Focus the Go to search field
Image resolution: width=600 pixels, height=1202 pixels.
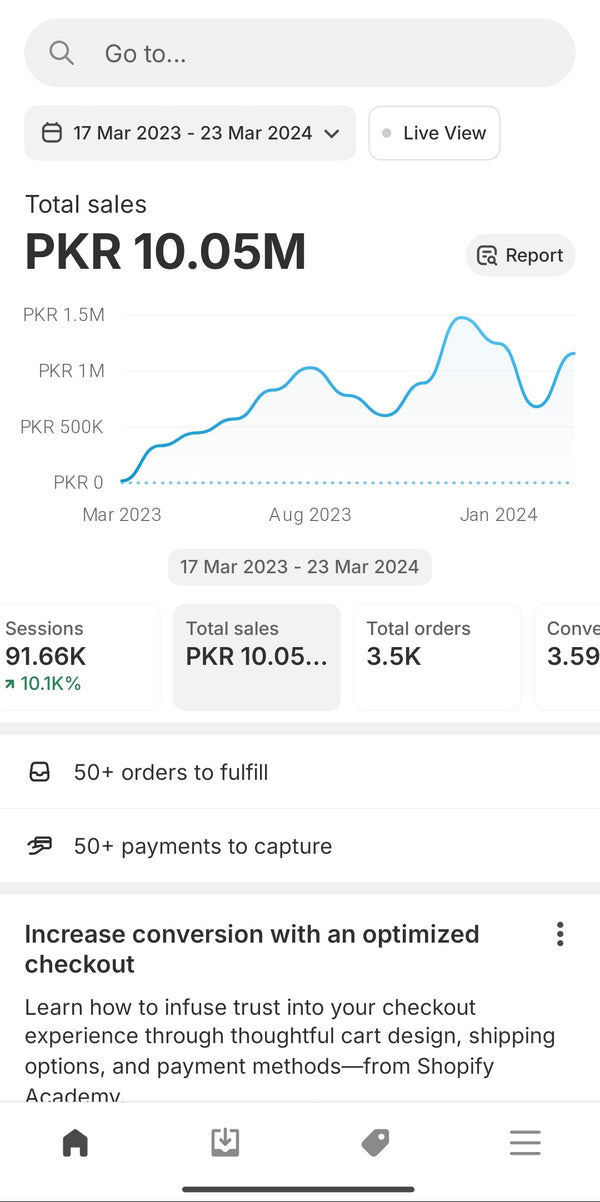[x=320, y=53]
